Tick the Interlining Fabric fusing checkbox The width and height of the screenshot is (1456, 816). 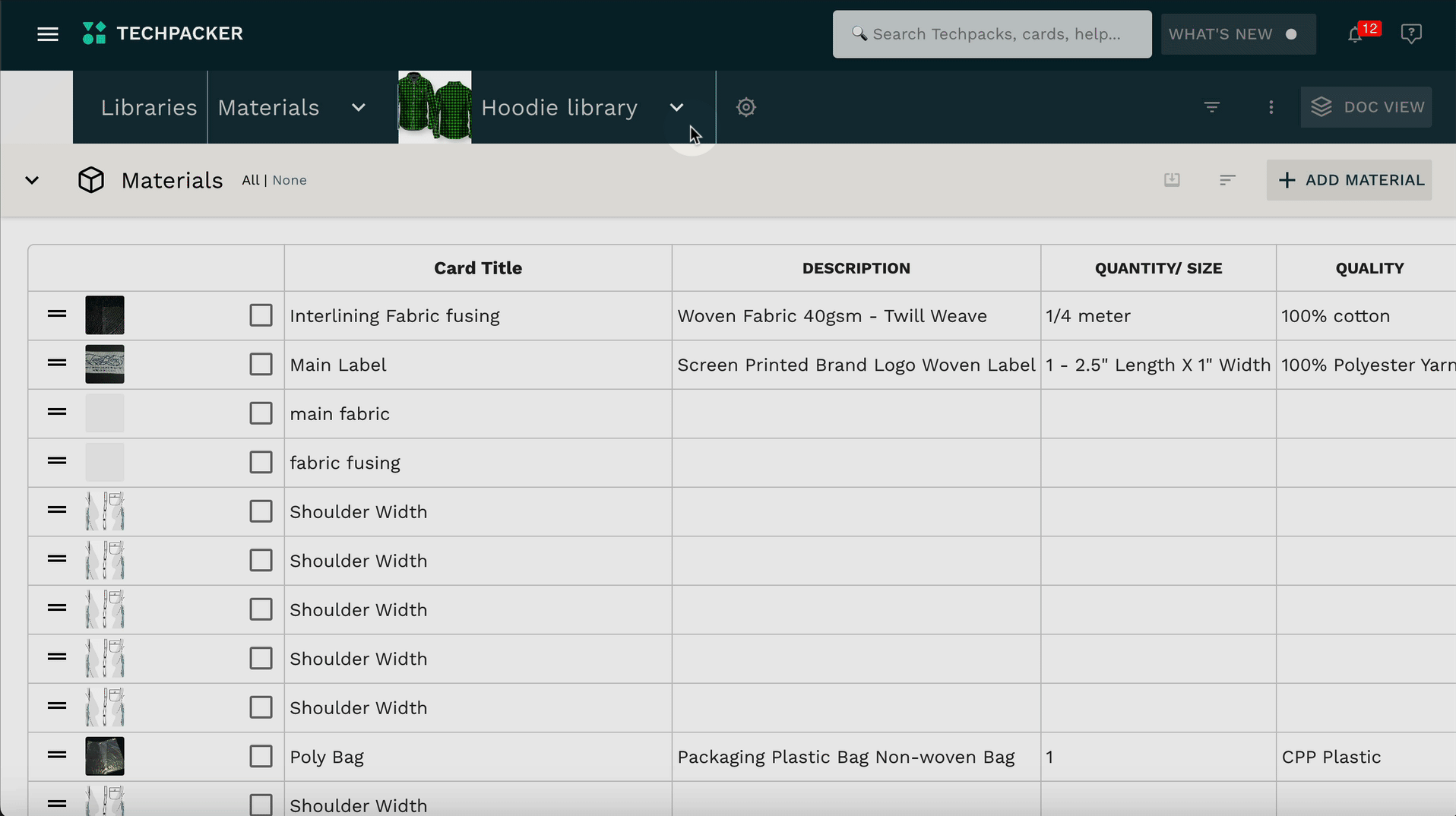coord(261,315)
